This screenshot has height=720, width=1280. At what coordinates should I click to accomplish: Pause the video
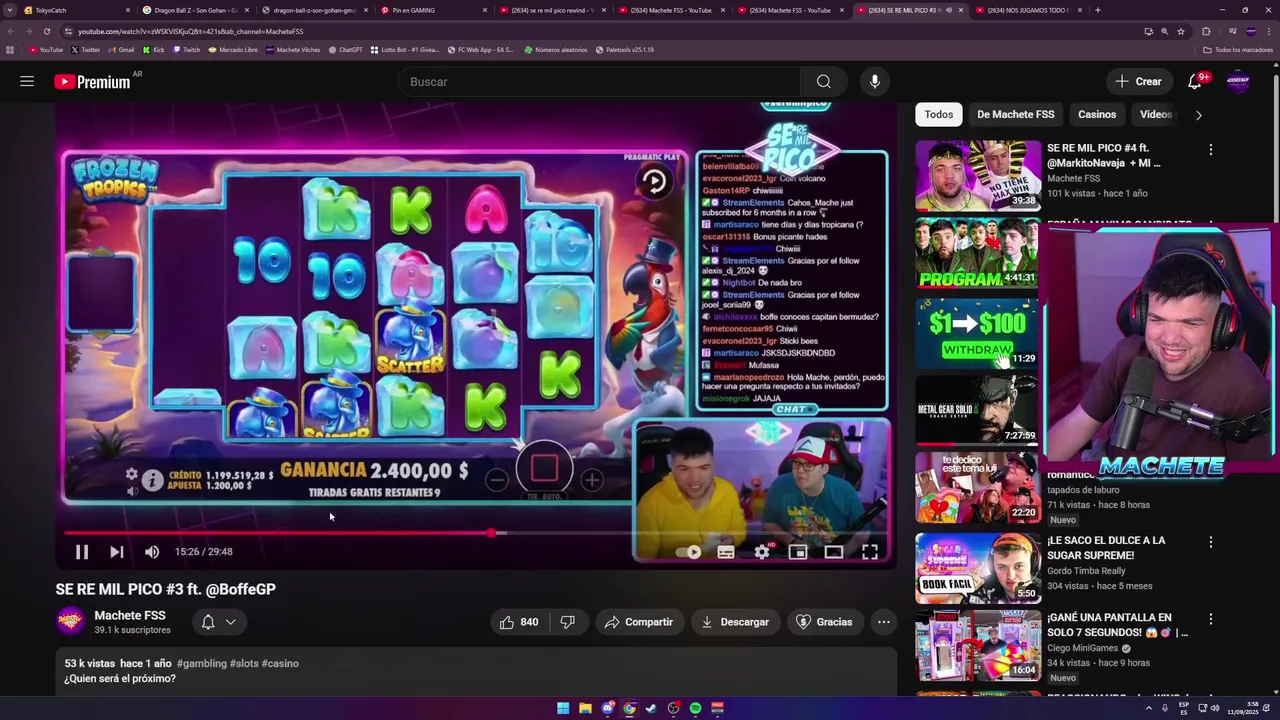pyautogui.click(x=82, y=552)
